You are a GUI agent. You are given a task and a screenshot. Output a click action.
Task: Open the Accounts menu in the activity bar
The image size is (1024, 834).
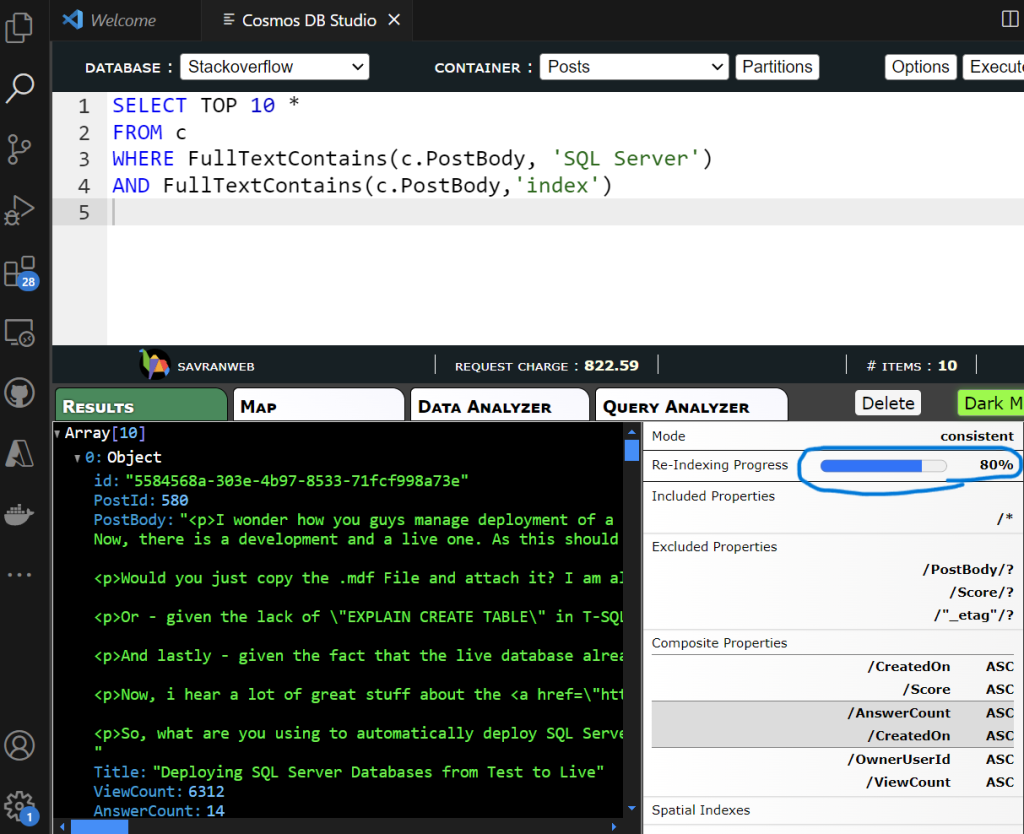tap(20, 745)
